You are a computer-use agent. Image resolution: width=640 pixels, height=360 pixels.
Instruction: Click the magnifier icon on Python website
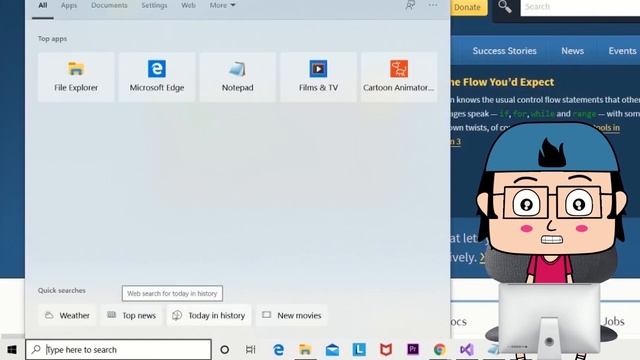tap(505, 7)
